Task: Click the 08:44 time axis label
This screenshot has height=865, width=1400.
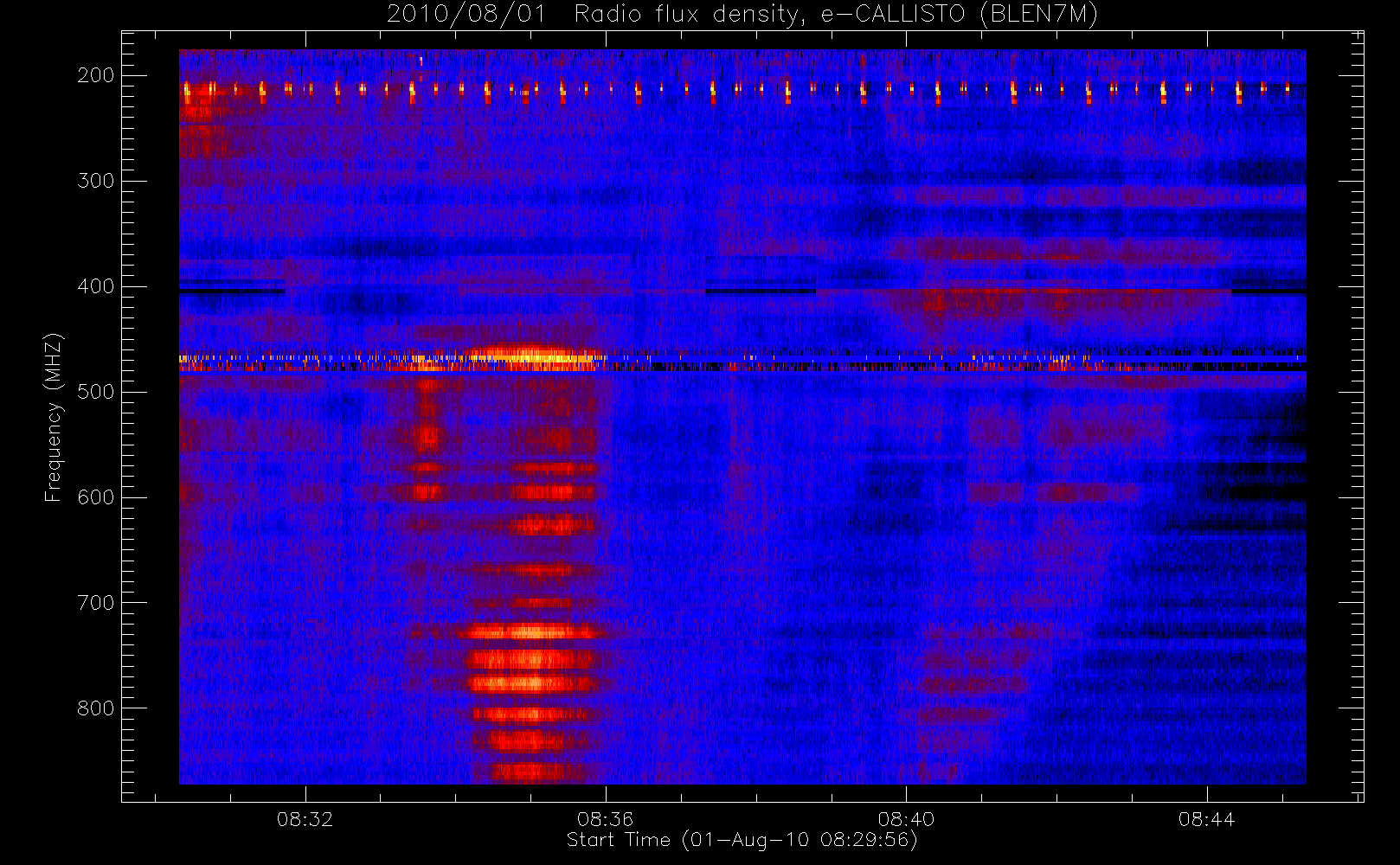Action: [1206, 819]
